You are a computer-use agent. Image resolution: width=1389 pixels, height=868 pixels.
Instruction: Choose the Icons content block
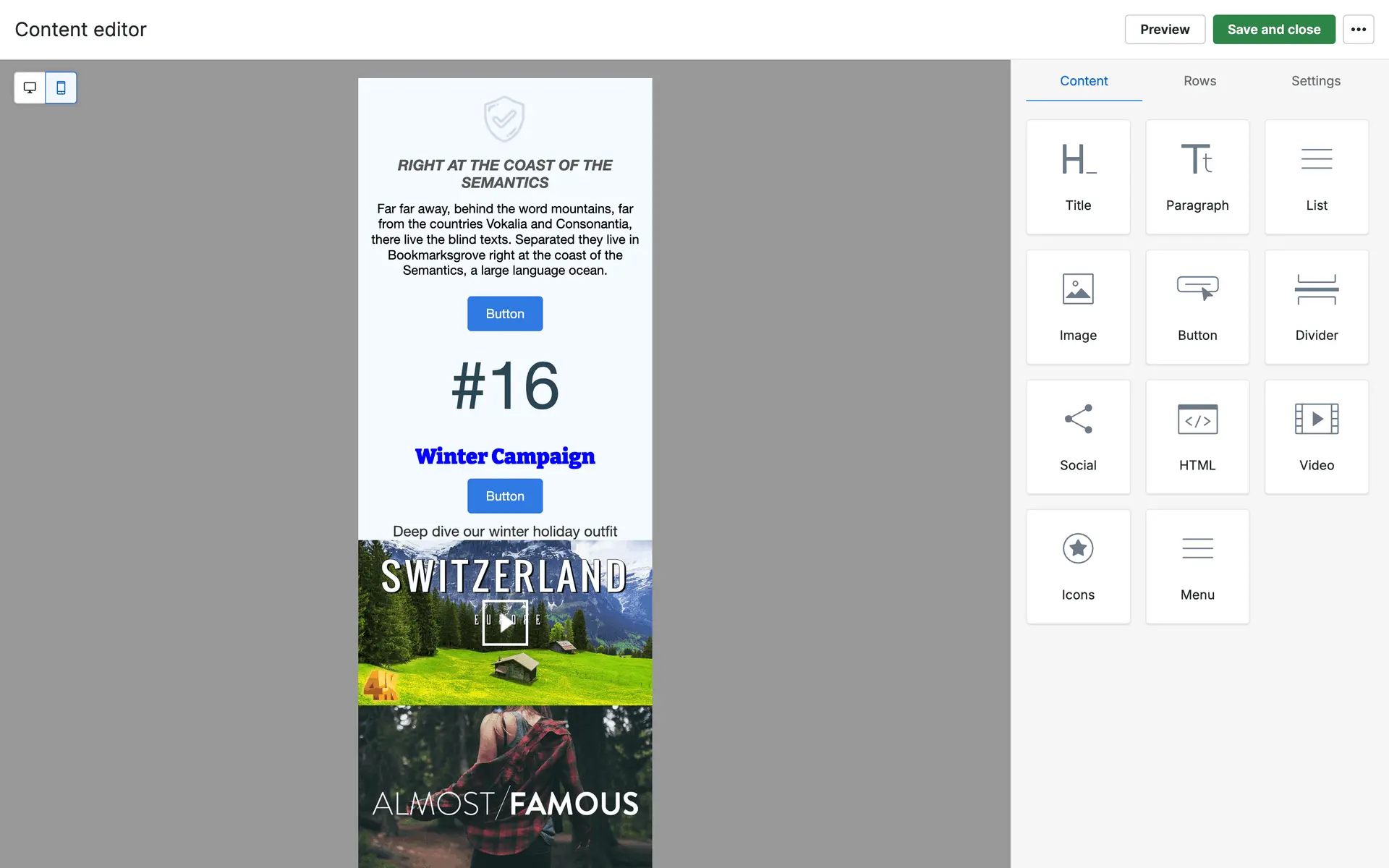point(1078,566)
